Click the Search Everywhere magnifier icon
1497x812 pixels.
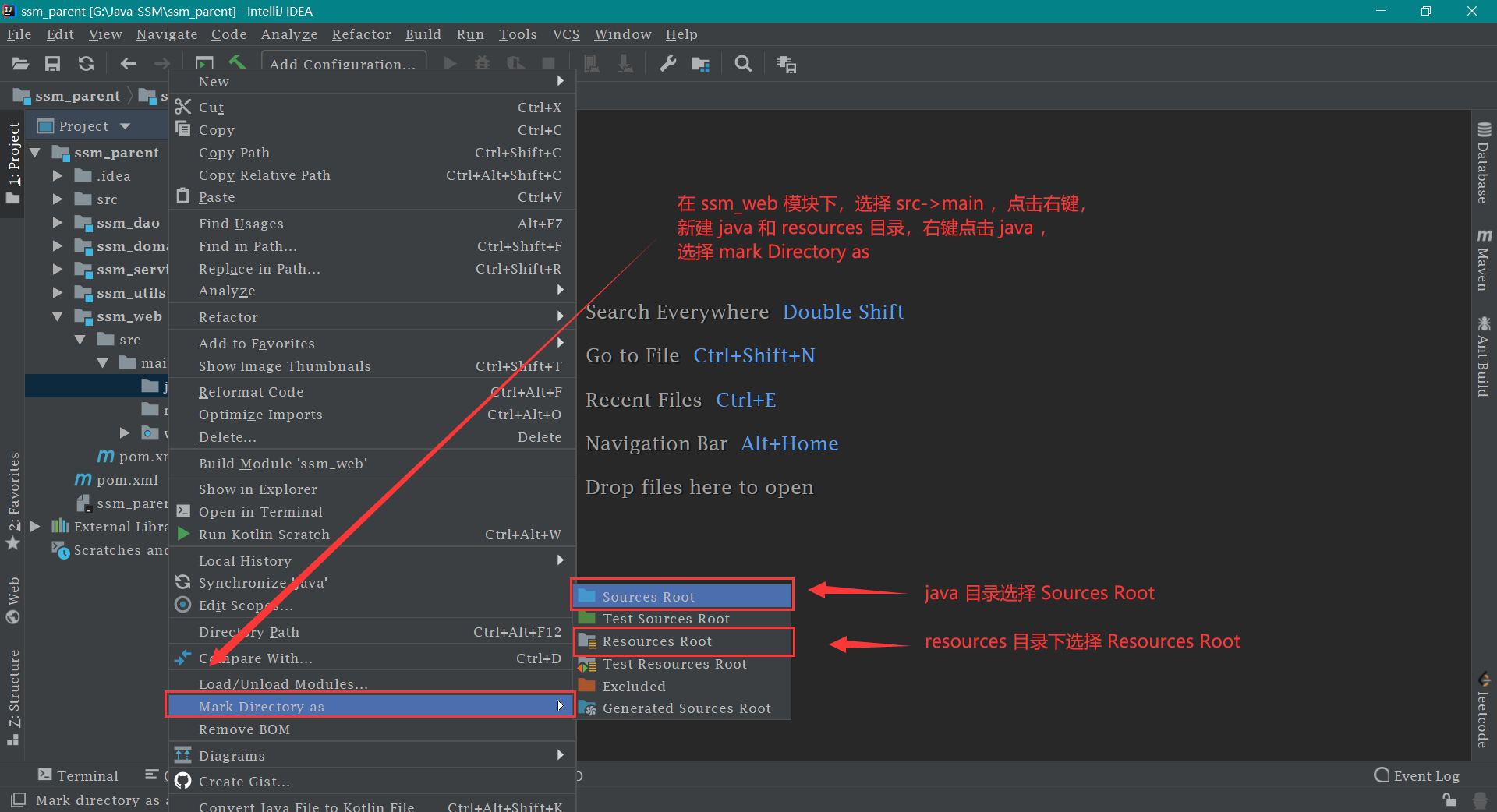744,64
